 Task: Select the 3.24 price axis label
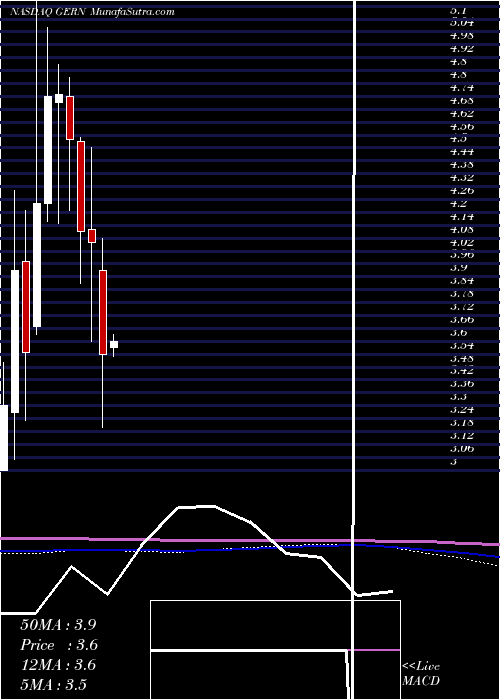(462, 409)
